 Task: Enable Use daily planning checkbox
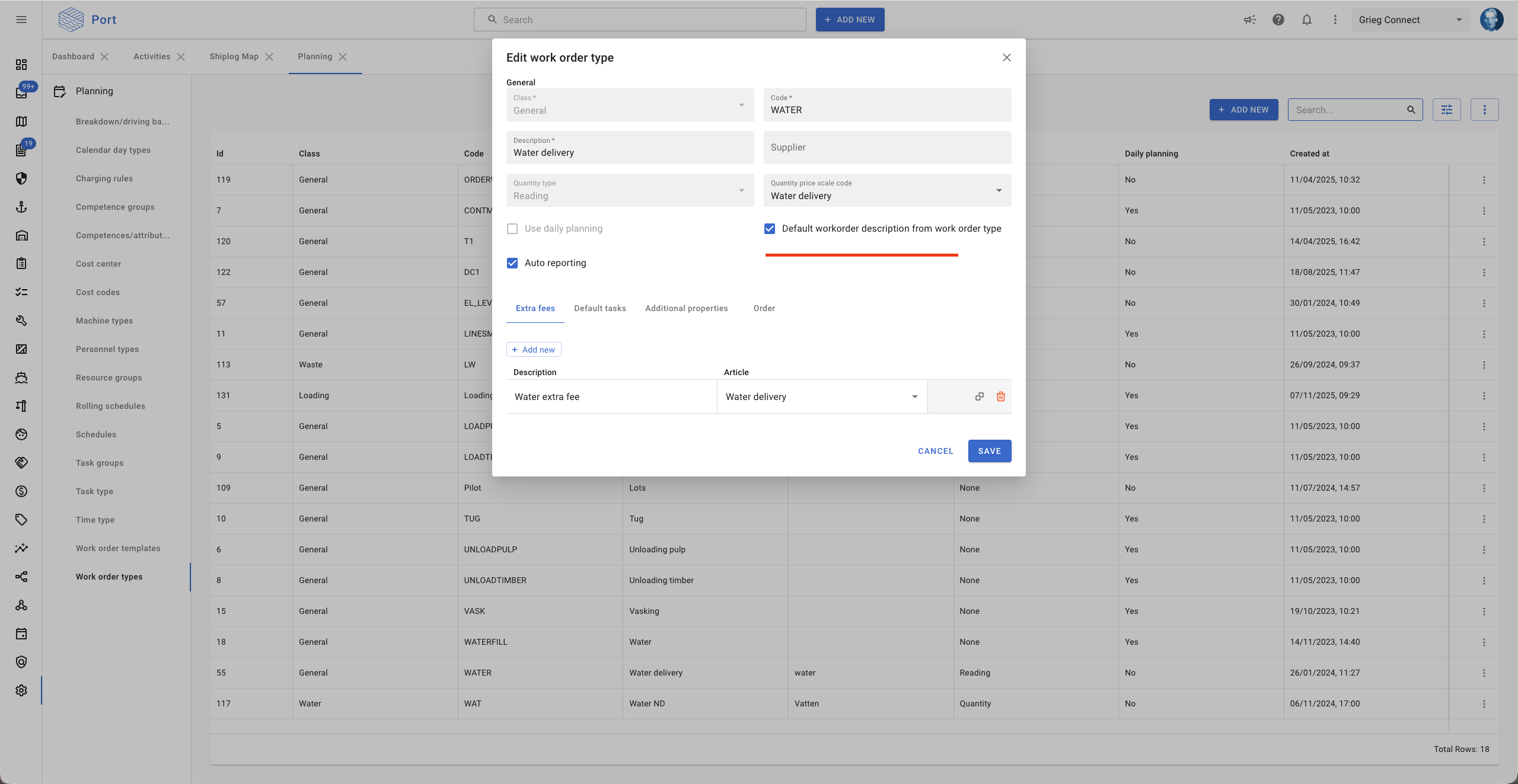point(512,229)
